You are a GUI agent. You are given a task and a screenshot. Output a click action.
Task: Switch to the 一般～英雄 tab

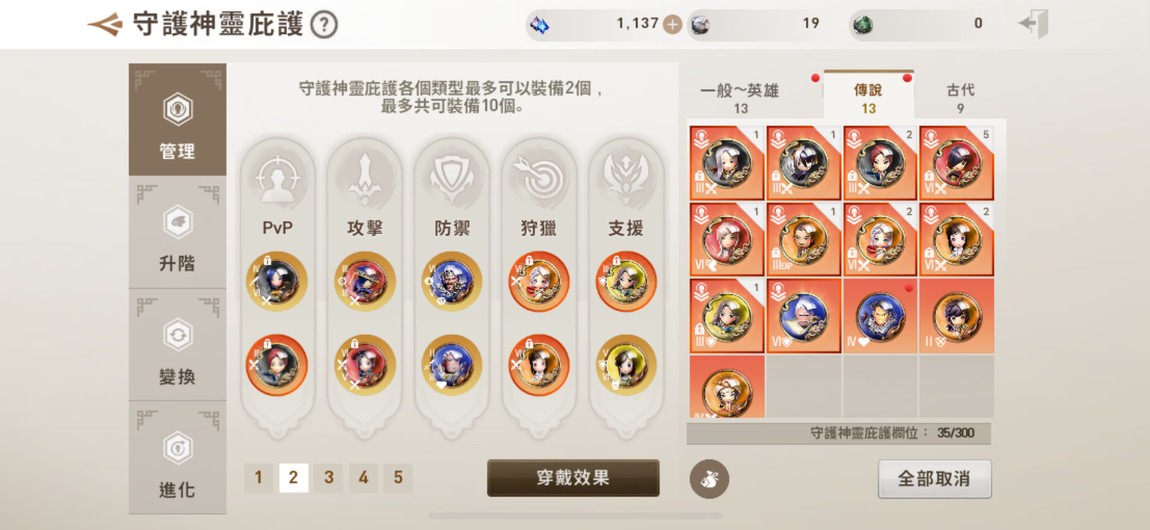click(739, 98)
